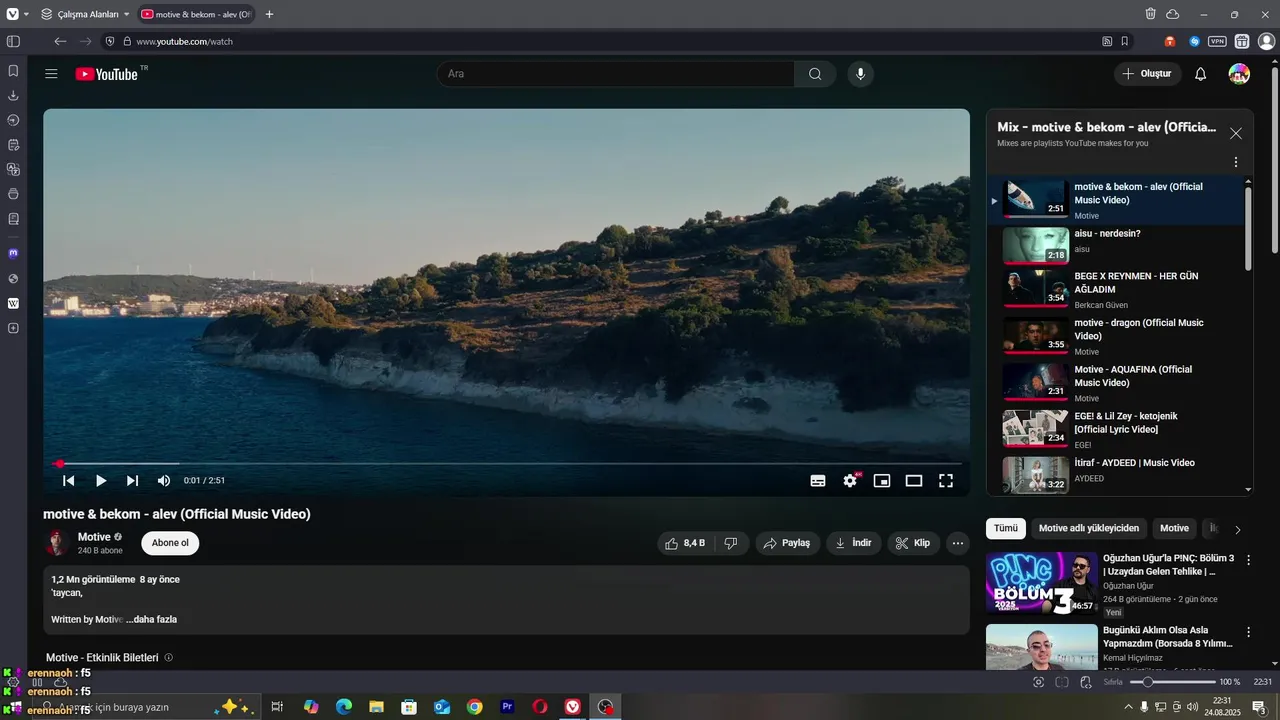Switch to the 'motive & bekom - alev' tab
Screen dimensions: 1280x720
pyautogui.click(x=196, y=14)
